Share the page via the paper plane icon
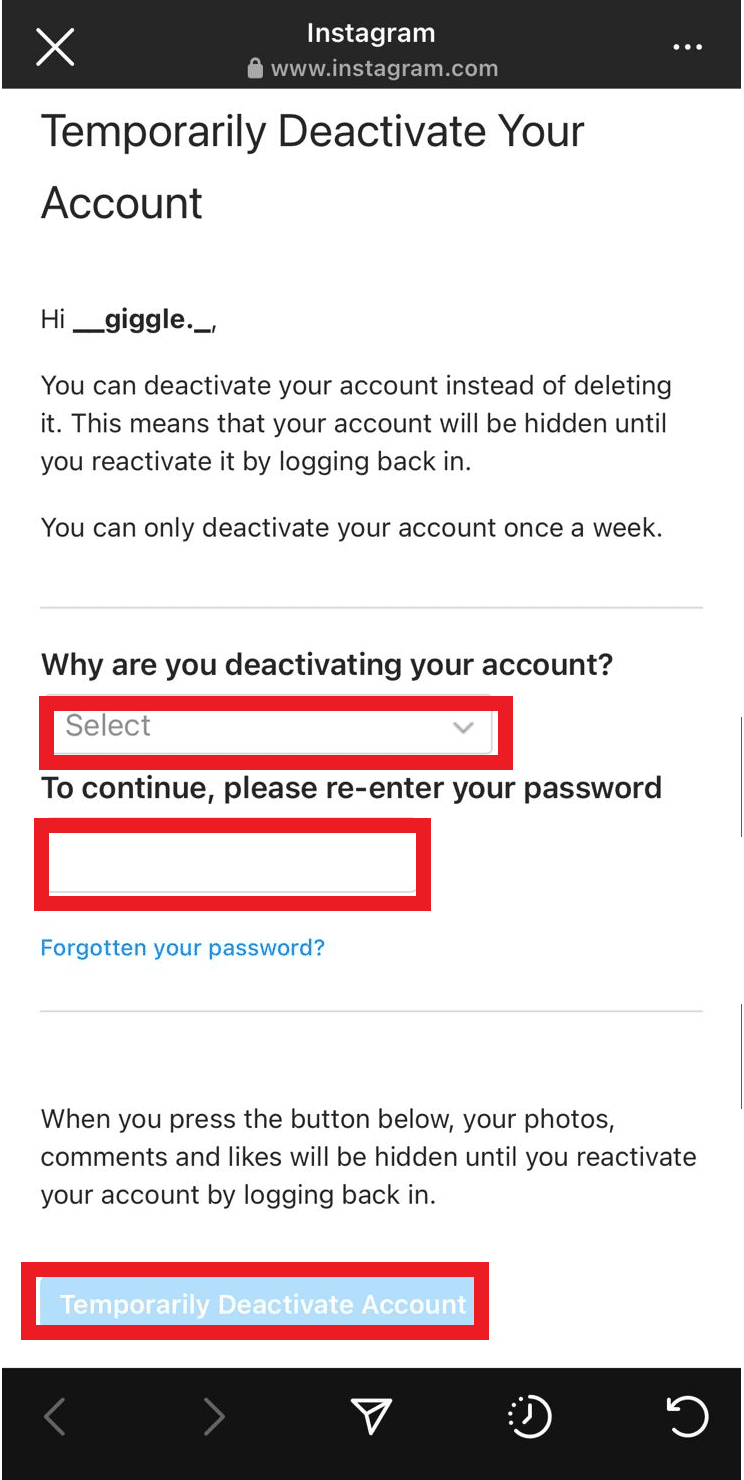This screenshot has height=1480, width=744. 370,1416
